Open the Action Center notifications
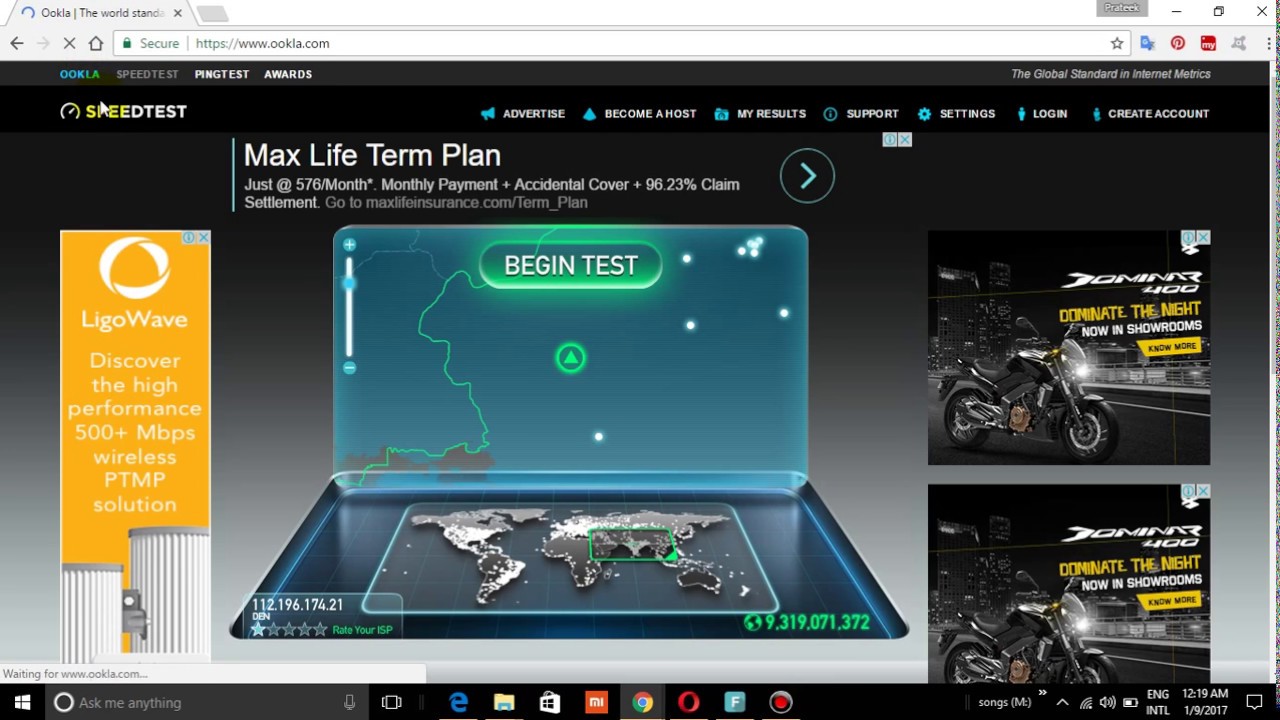Image resolution: width=1280 pixels, height=720 pixels. 1254,702
